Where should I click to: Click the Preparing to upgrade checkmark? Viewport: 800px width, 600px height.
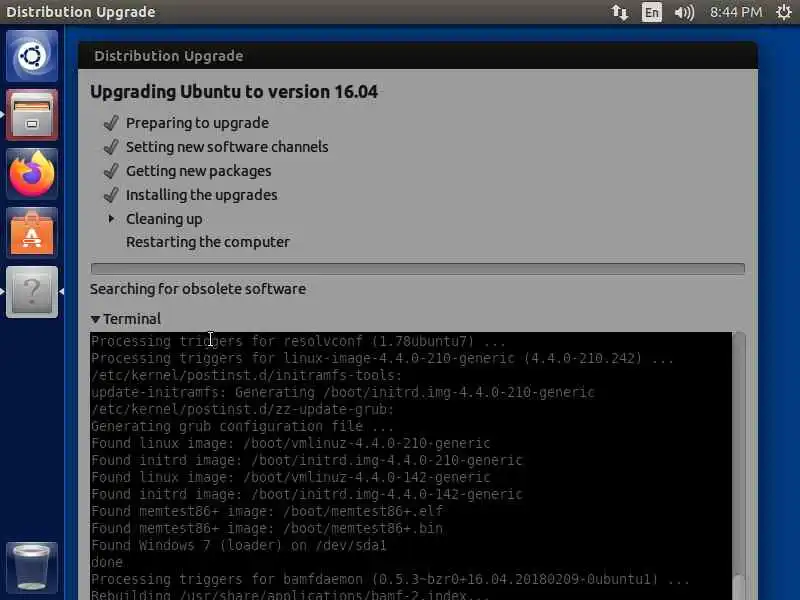pyautogui.click(x=111, y=123)
